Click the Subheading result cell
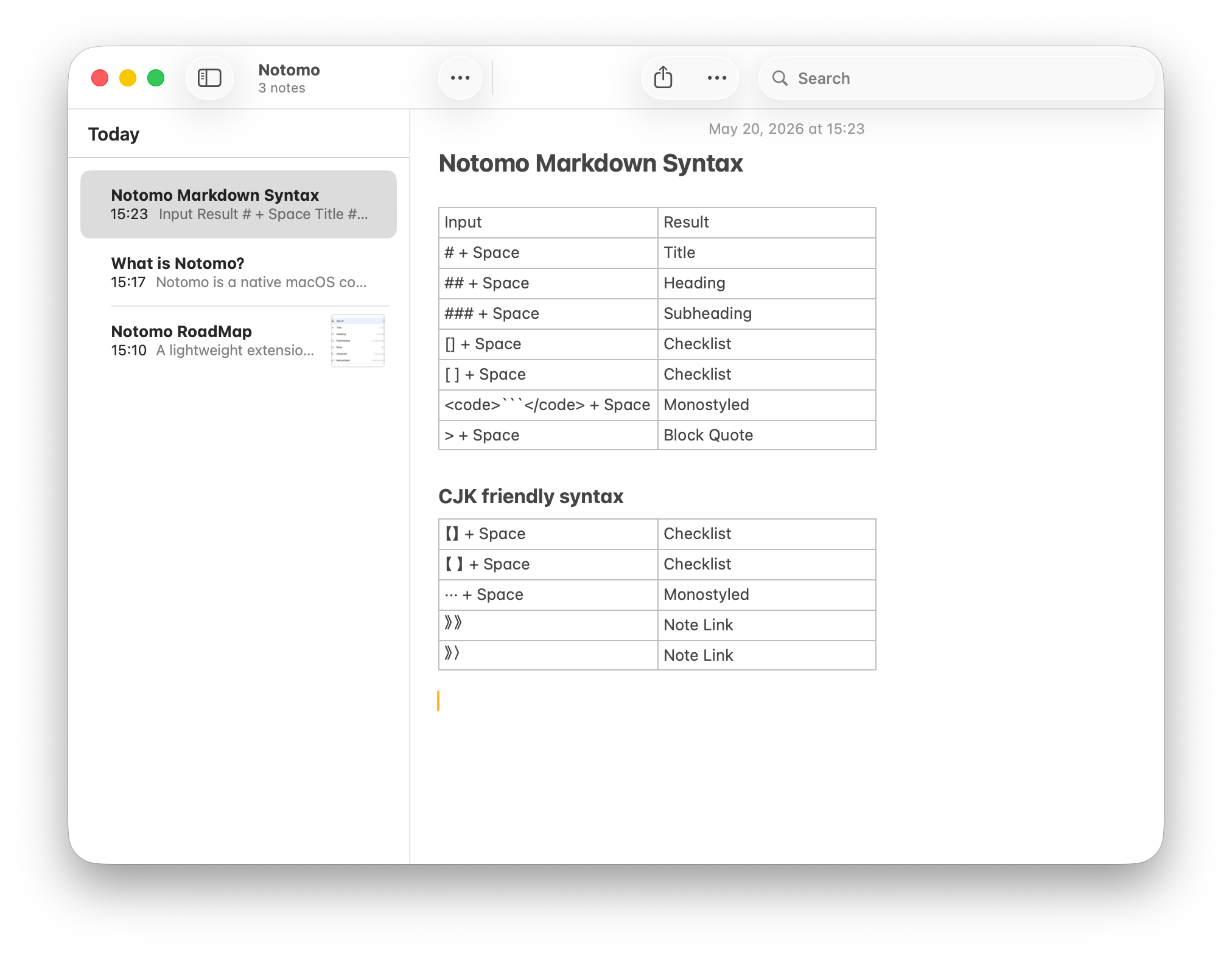 click(767, 314)
